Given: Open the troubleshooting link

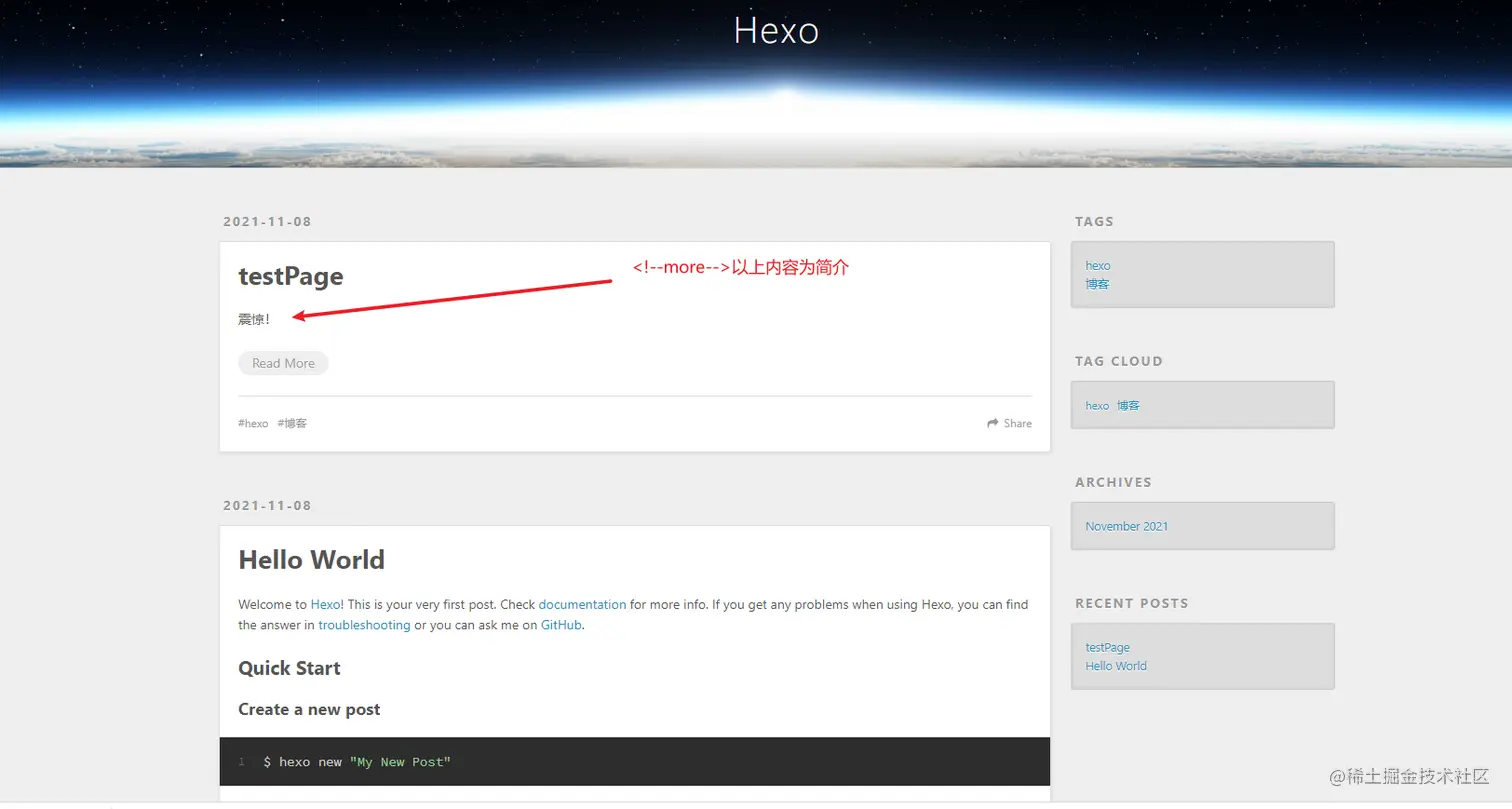Looking at the screenshot, I should pos(364,625).
